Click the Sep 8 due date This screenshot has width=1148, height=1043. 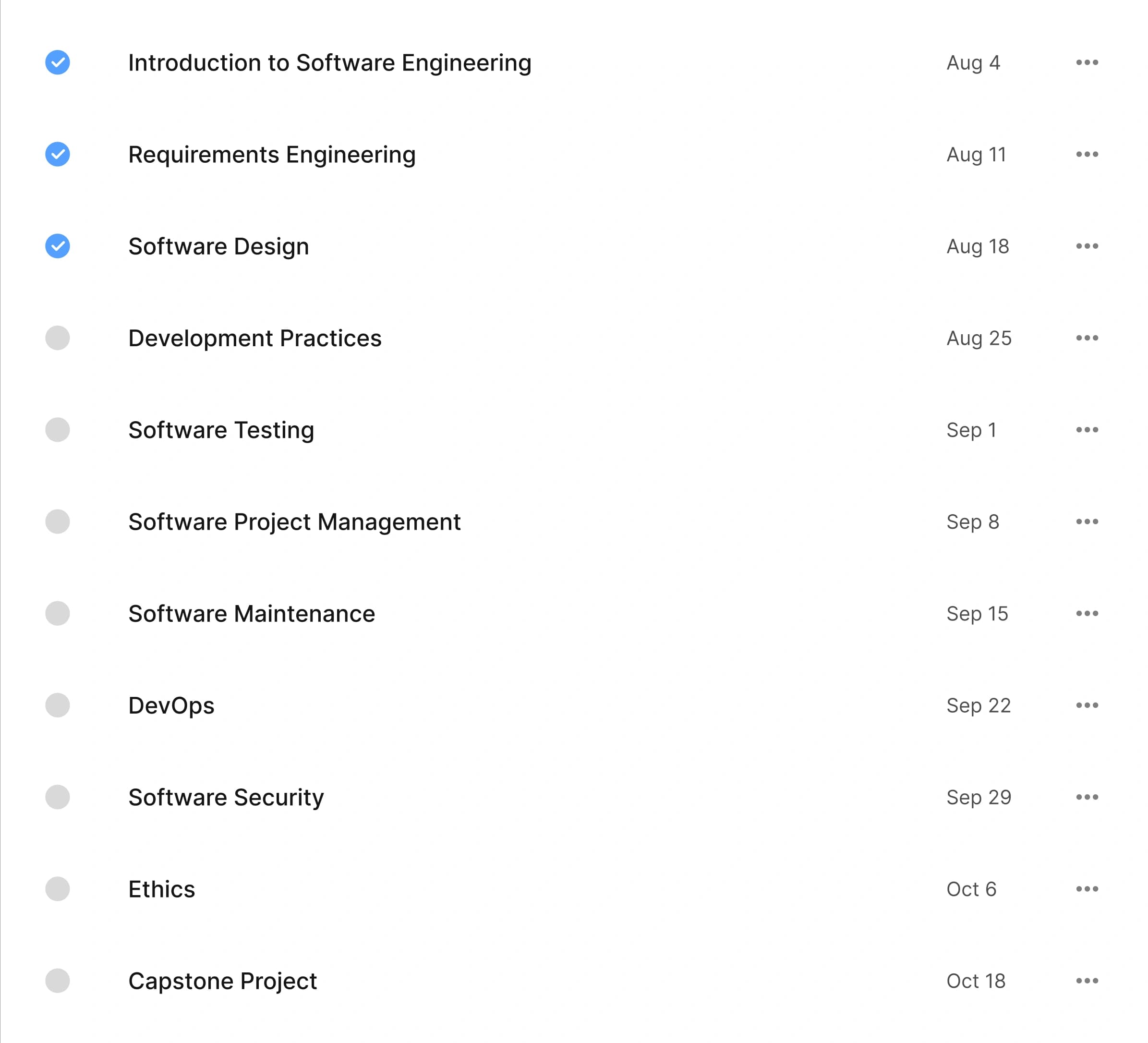tap(972, 522)
